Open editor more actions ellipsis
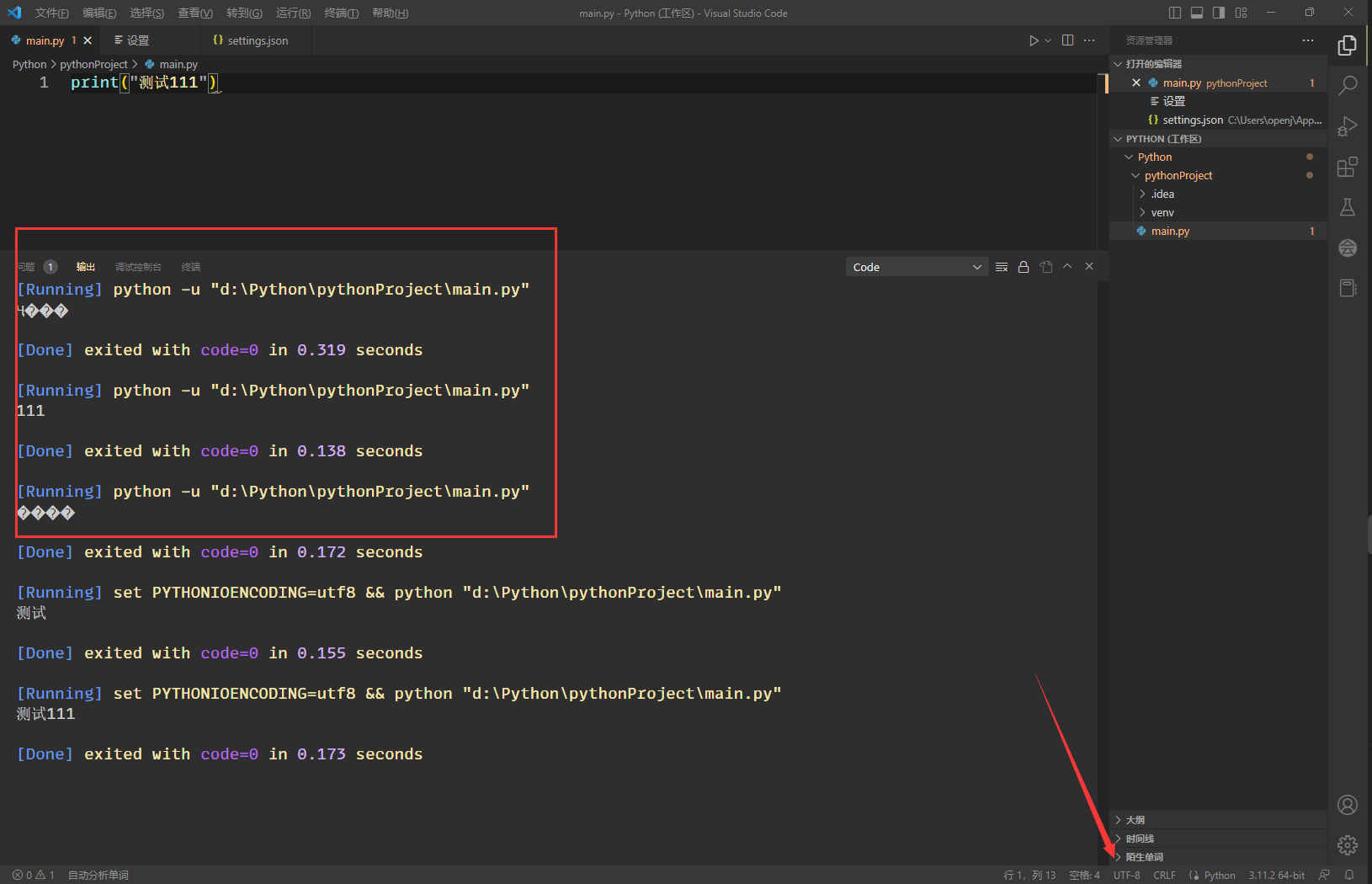 pyautogui.click(x=1089, y=40)
